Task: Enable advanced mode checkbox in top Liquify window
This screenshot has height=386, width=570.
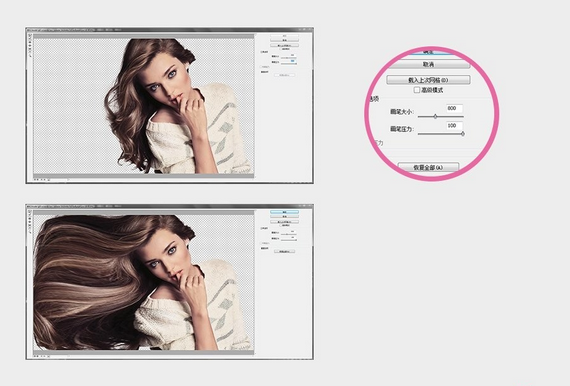Action: click(x=280, y=49)
